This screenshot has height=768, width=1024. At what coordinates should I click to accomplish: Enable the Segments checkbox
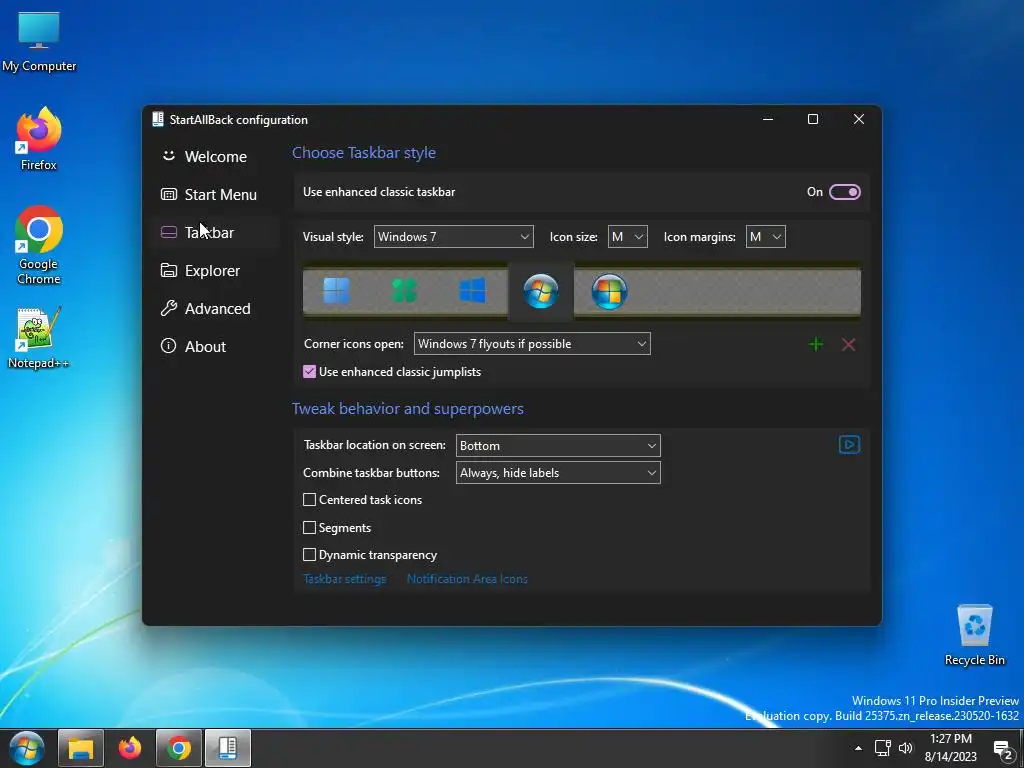point(310,527)
